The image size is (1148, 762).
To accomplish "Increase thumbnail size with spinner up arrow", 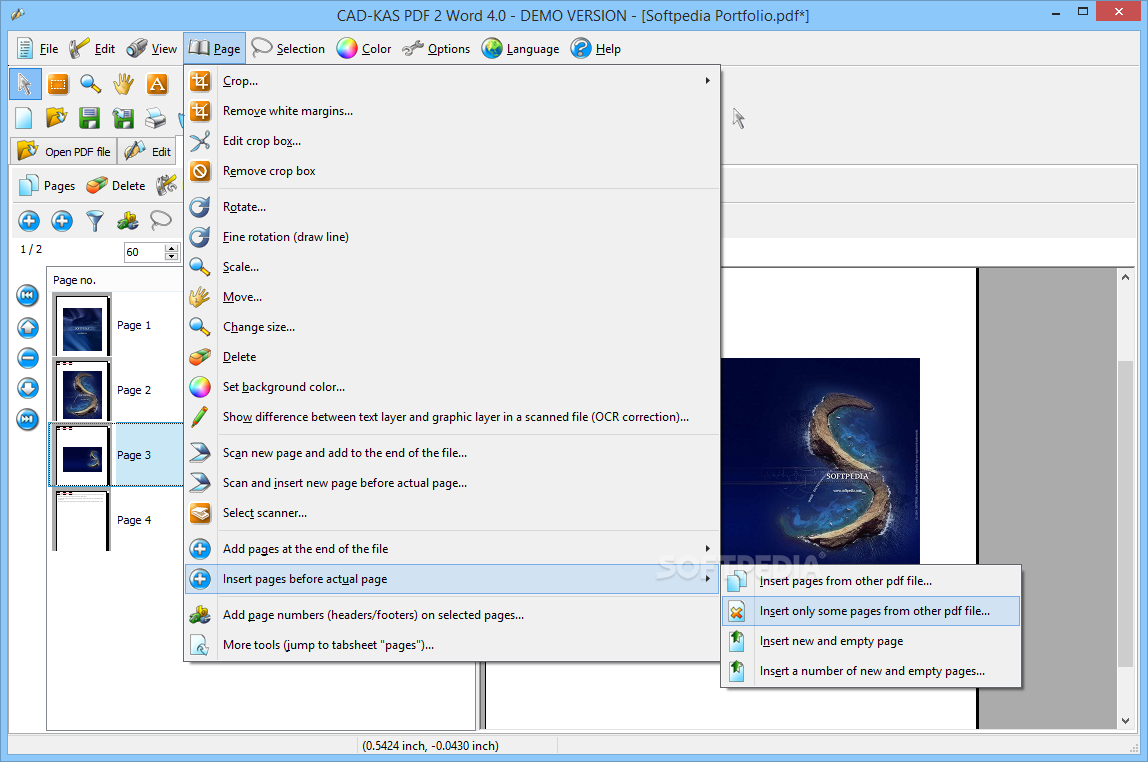I will (172, 248).
